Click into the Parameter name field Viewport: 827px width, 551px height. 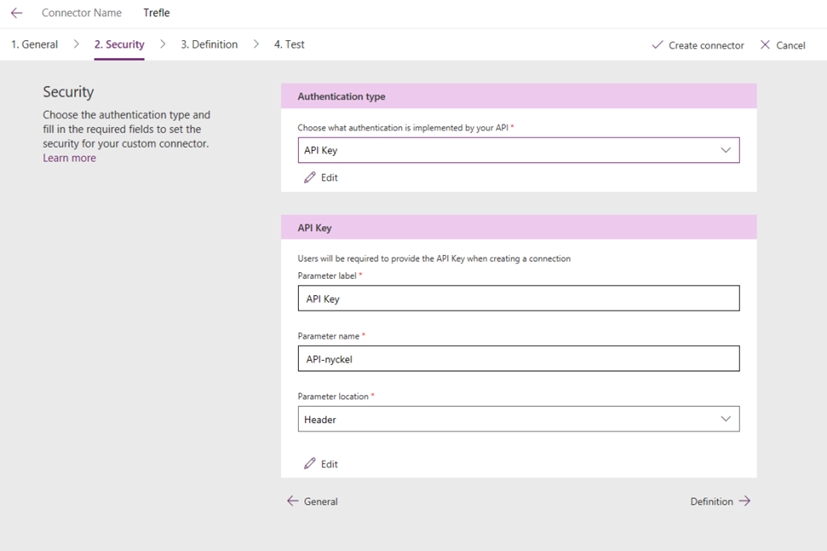coord(518,358)
